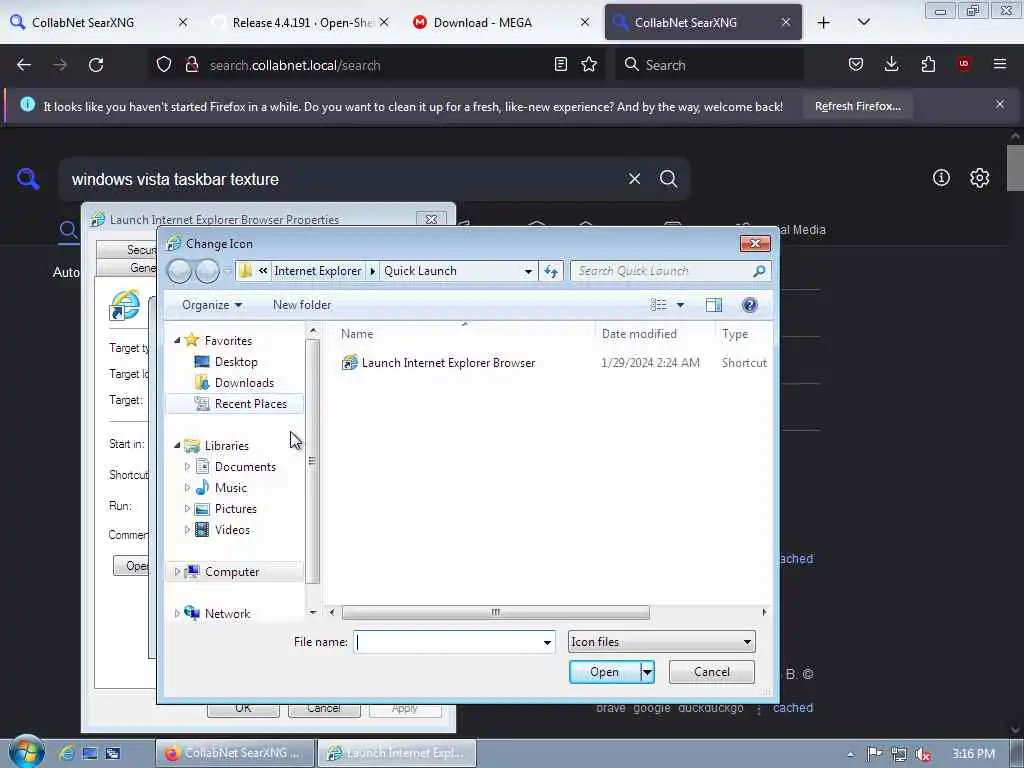Image resolution: width=1024 pixels, height=768 pixels.
Task: Show hidden tray icons arrow
Action: [850, 754]
